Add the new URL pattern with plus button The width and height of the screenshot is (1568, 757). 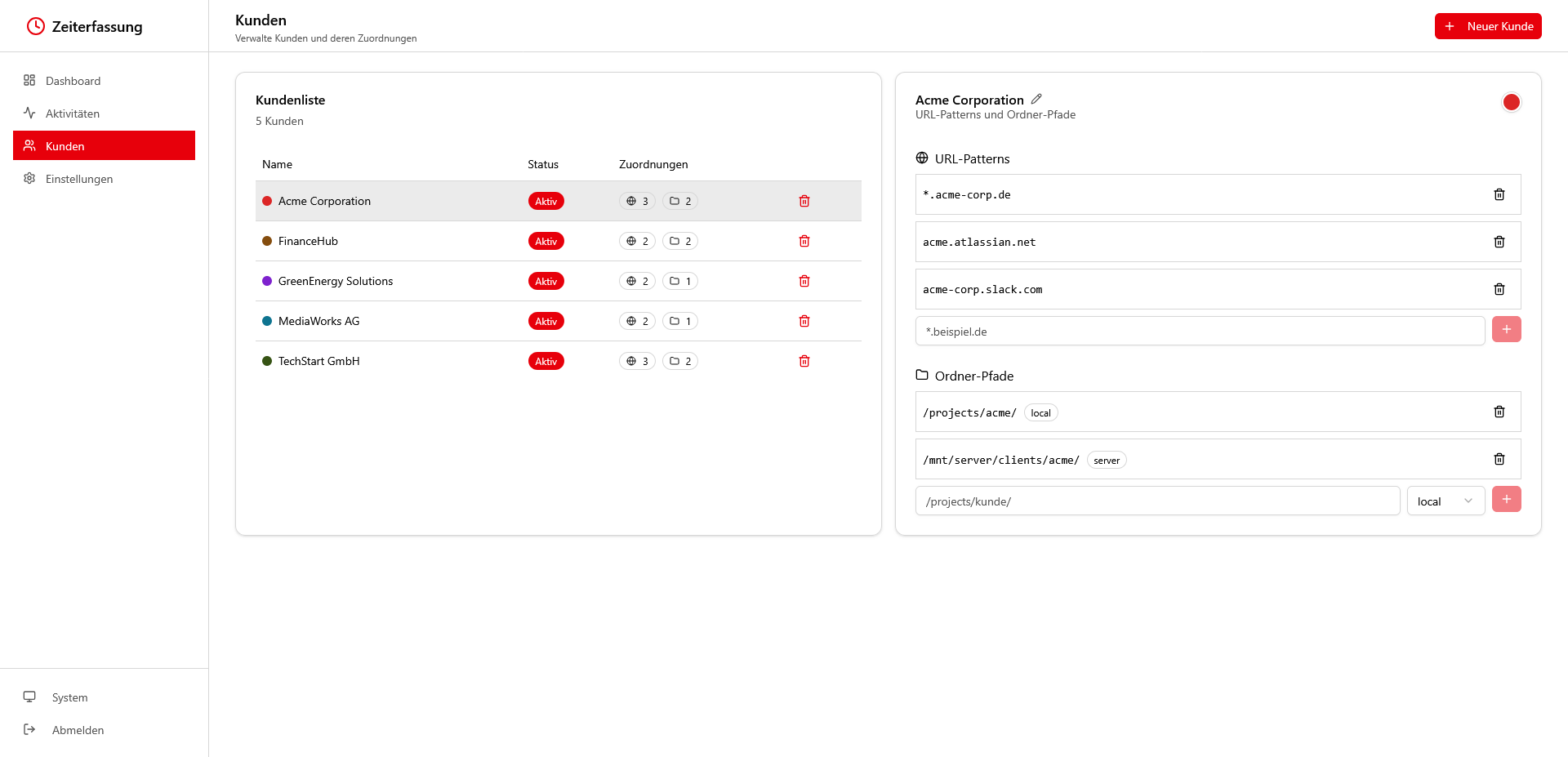coord(1506,329)
